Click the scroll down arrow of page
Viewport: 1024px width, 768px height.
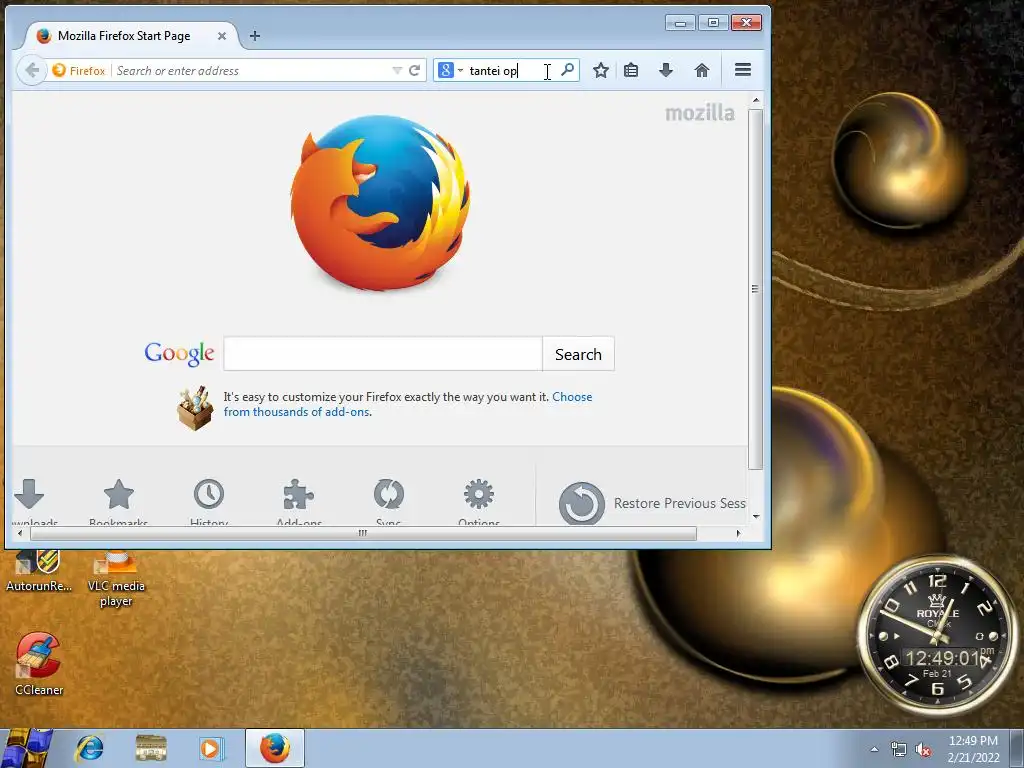click(x=756, y=517)
